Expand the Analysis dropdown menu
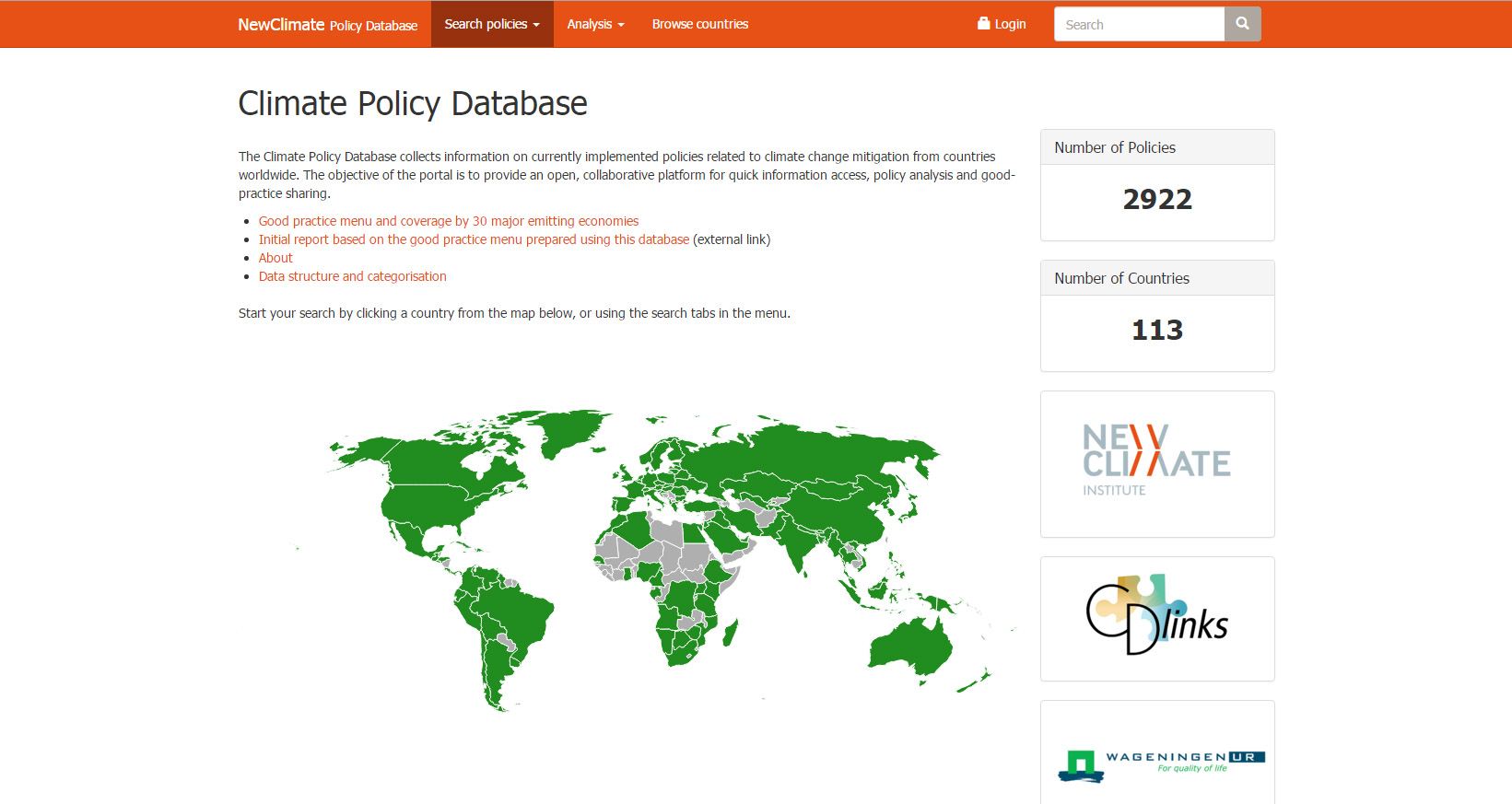Viewport: 1512px width, 804px height. pyautogui.click(x=595, y=24)
